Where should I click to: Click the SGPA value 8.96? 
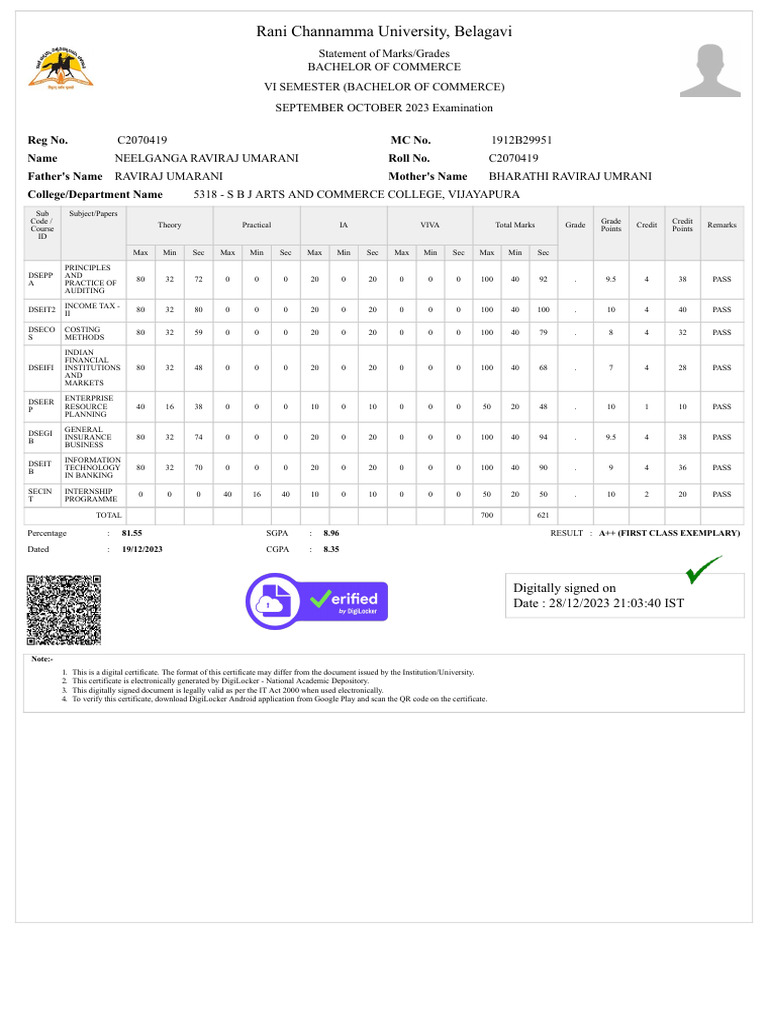331,534
